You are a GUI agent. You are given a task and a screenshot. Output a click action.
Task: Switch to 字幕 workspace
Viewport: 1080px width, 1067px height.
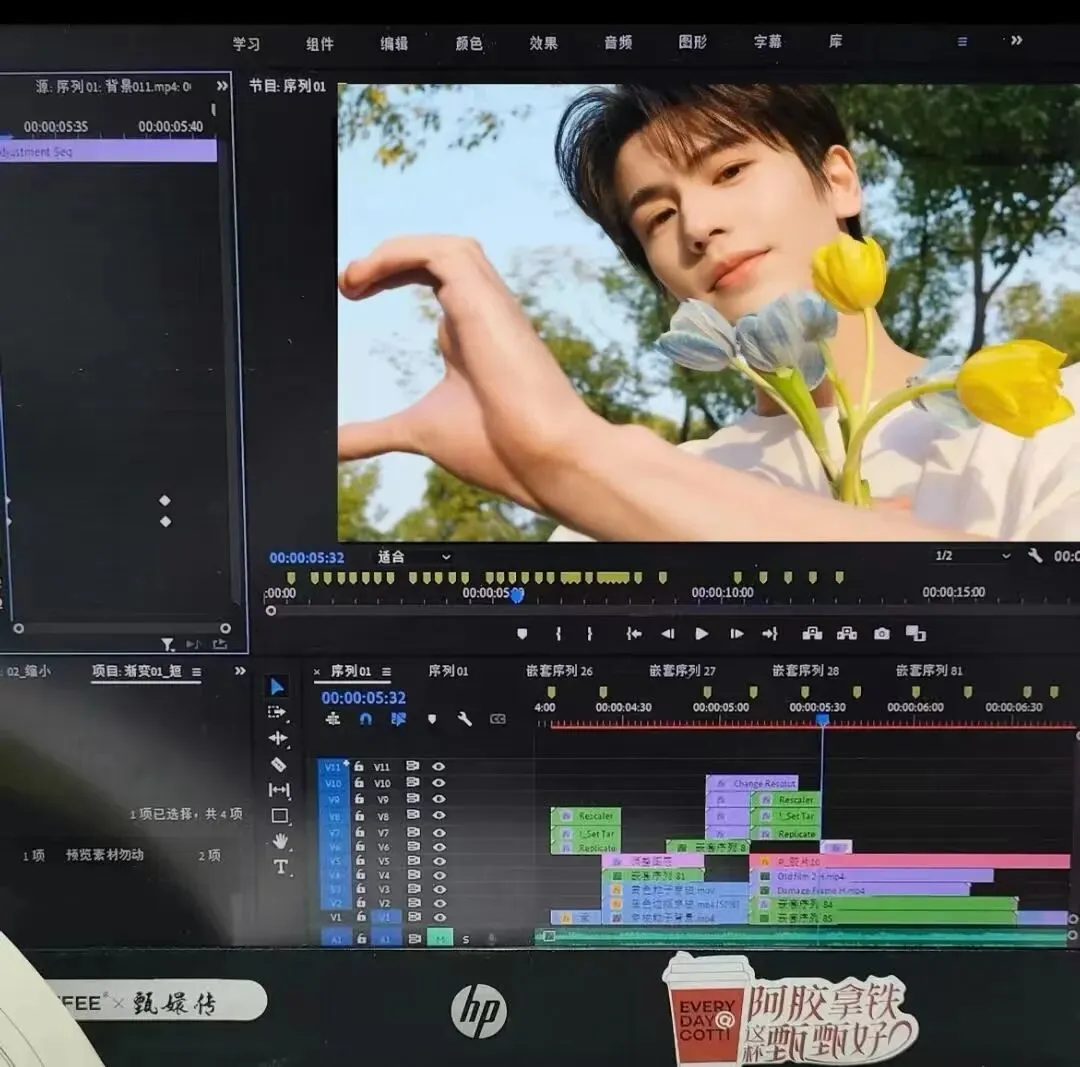pyautogui.click(x=767, y=41)
